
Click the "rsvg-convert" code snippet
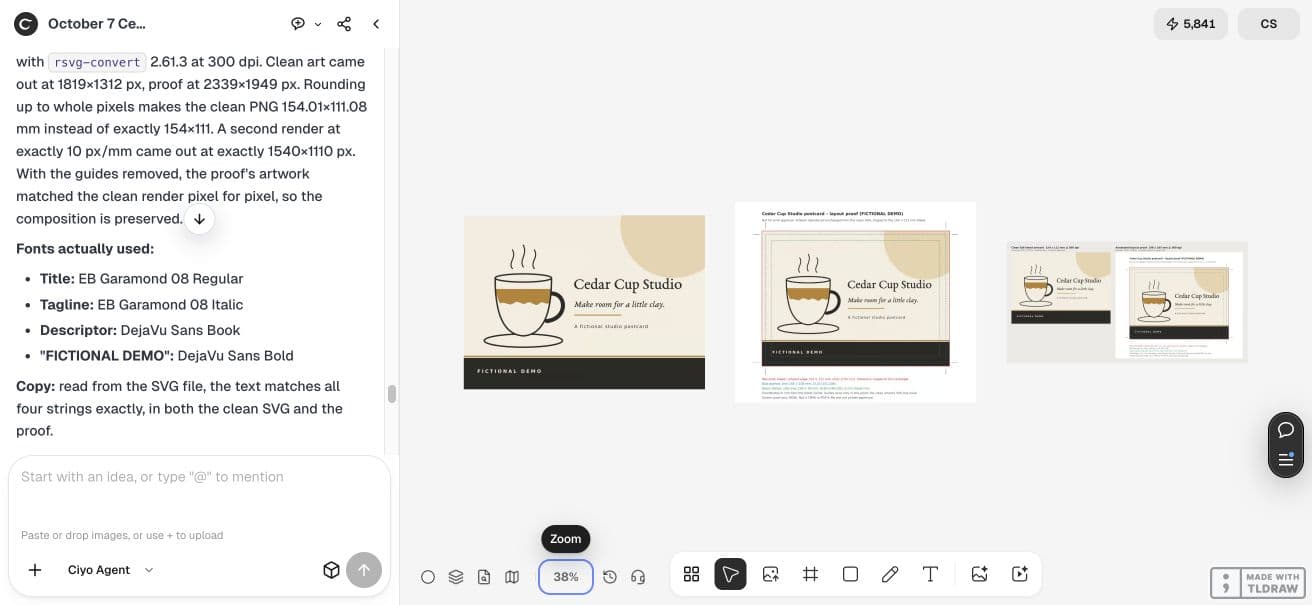97,62
